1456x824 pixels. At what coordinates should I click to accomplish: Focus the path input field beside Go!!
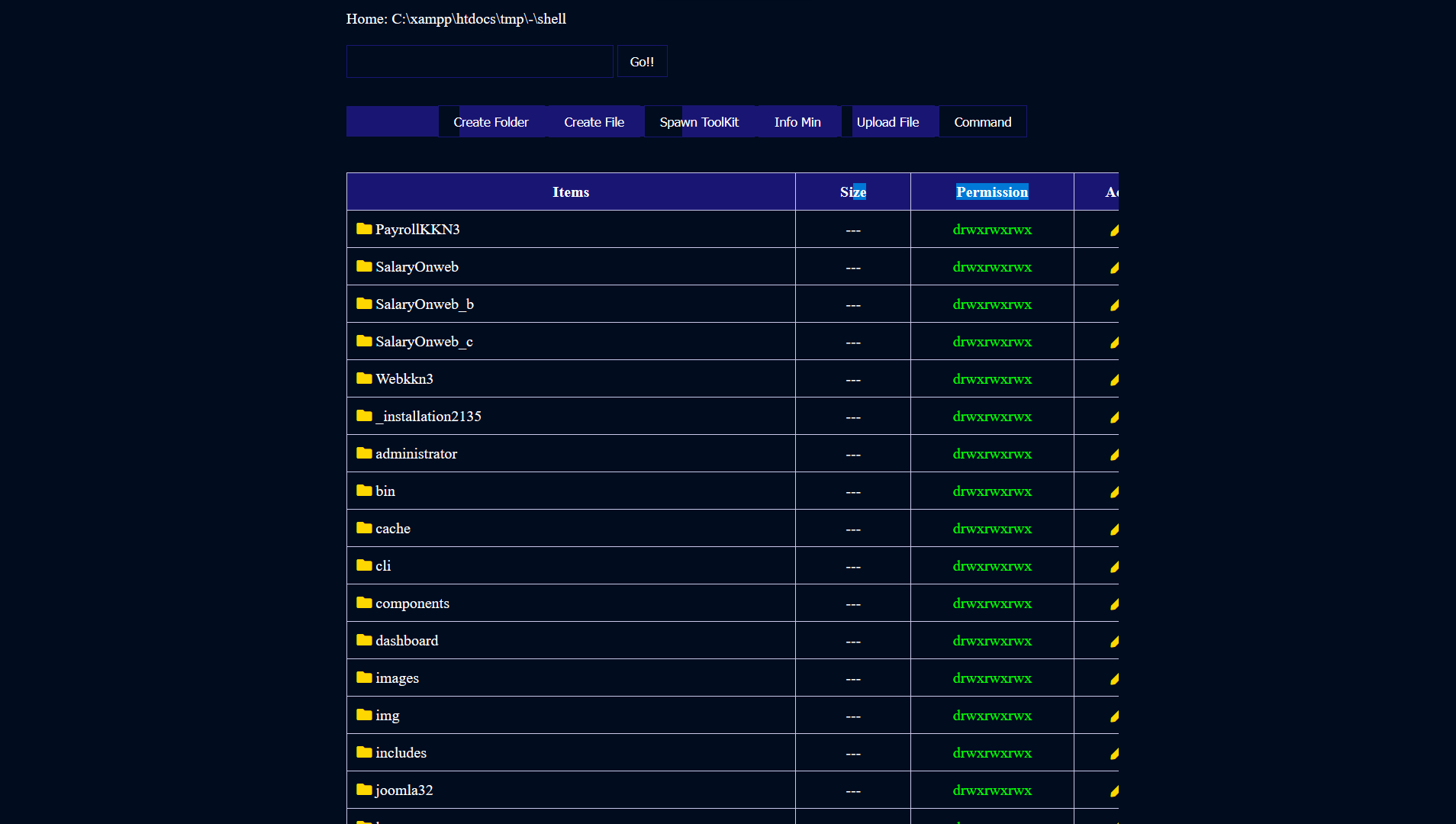tap(479, 62)
